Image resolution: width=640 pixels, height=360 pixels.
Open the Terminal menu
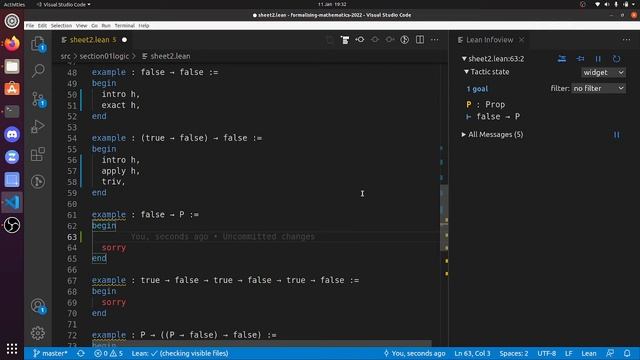click(x=124, y=25)
